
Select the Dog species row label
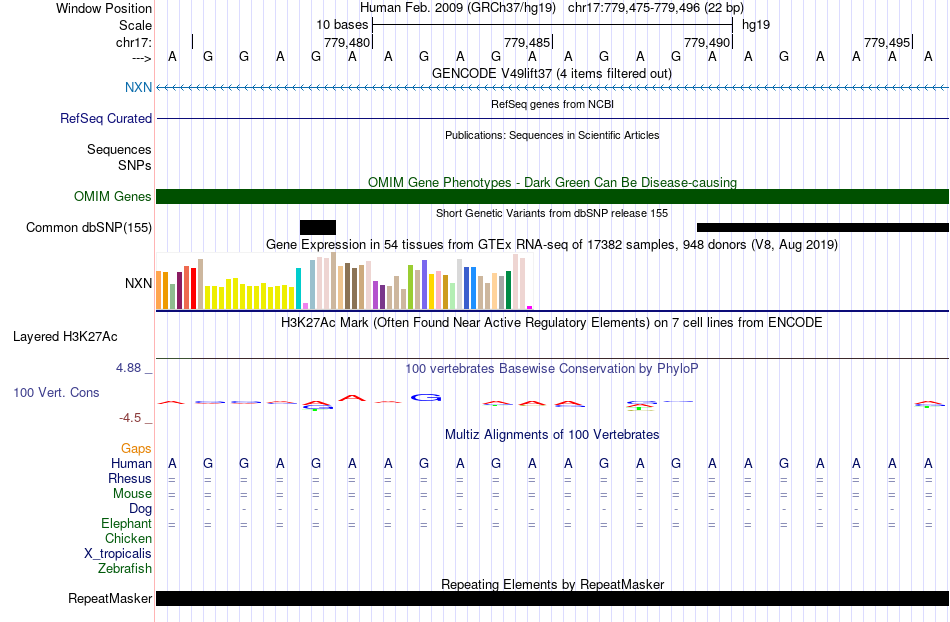tap(141, 509)
